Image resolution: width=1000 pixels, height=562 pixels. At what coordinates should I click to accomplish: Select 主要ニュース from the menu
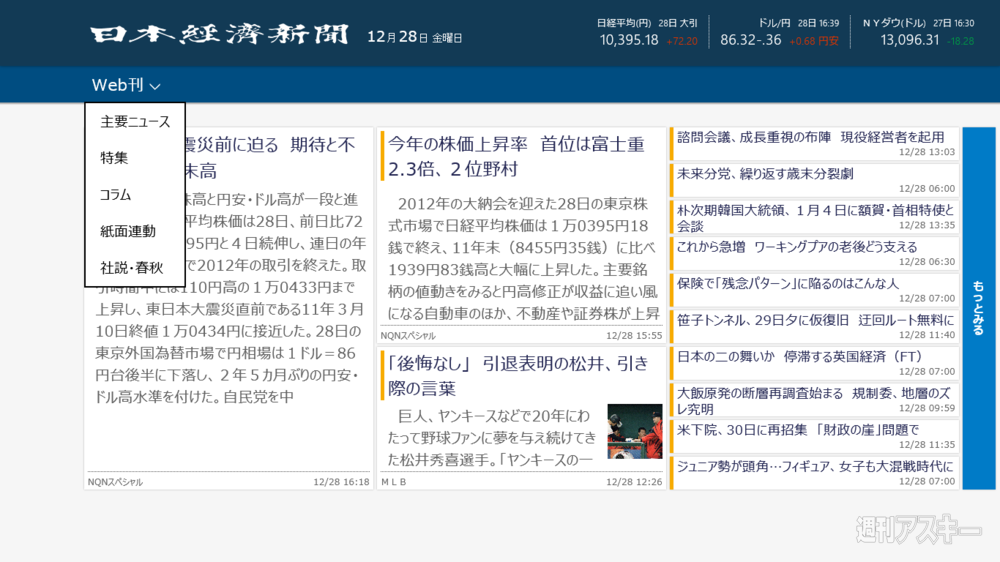(x=135, y=122)
